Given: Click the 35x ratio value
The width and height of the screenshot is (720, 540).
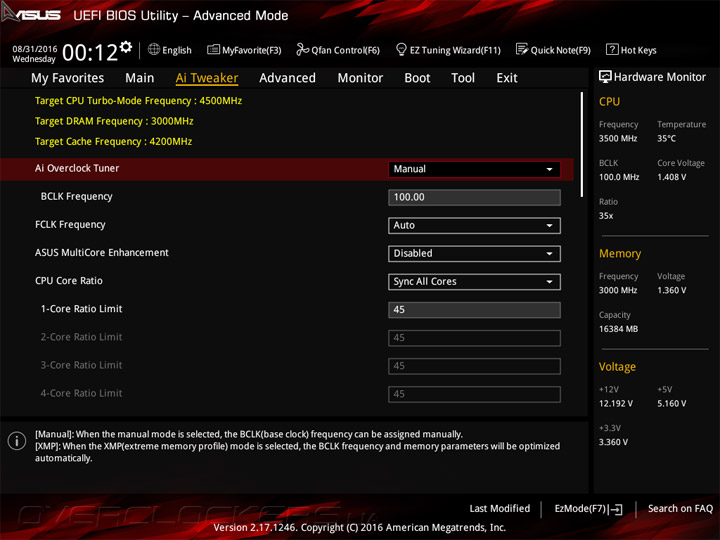Looking at the screenshot, I should click(x=606, y=215).
